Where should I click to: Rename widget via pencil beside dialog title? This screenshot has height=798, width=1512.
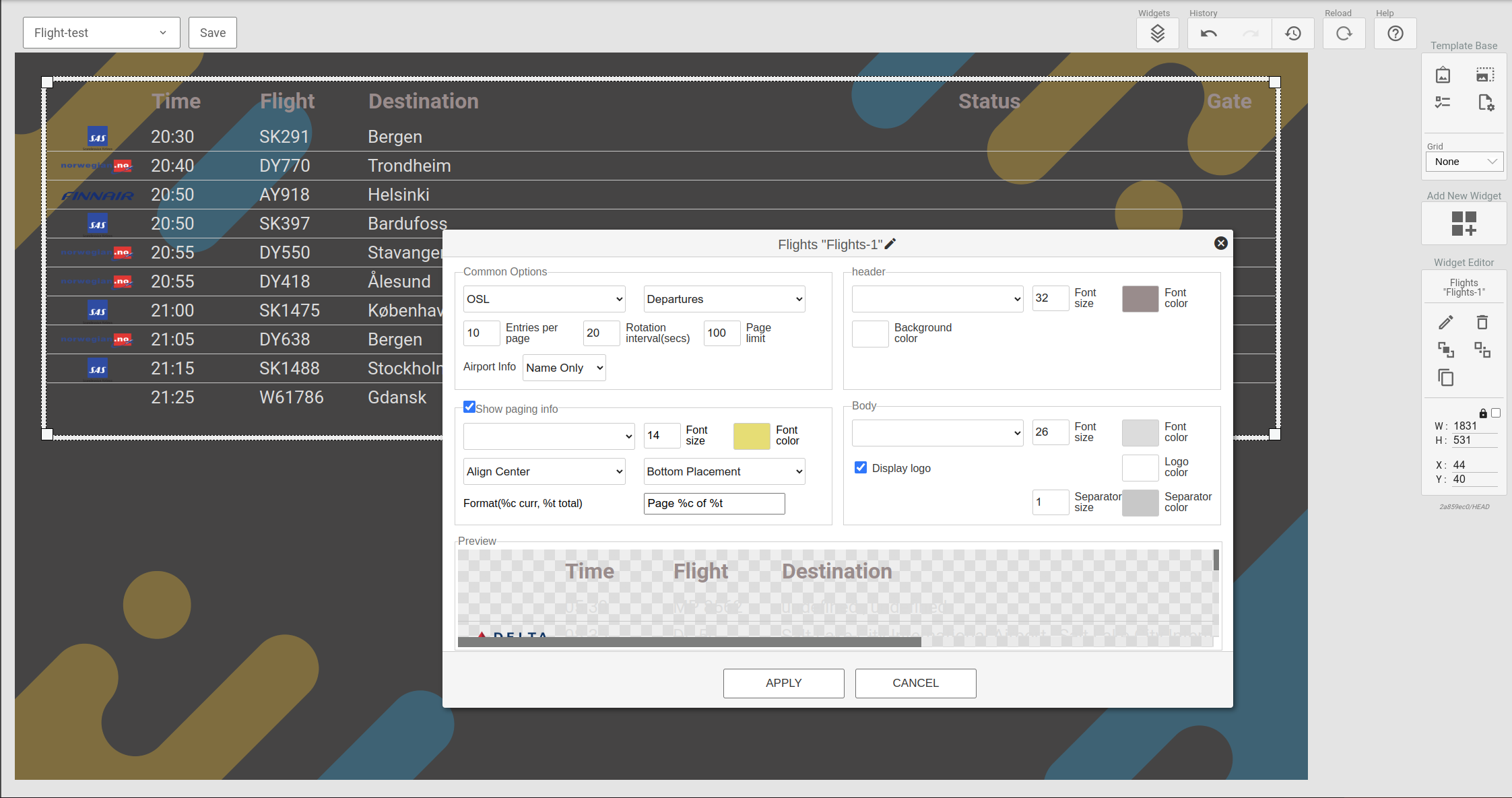click(890, 244)
